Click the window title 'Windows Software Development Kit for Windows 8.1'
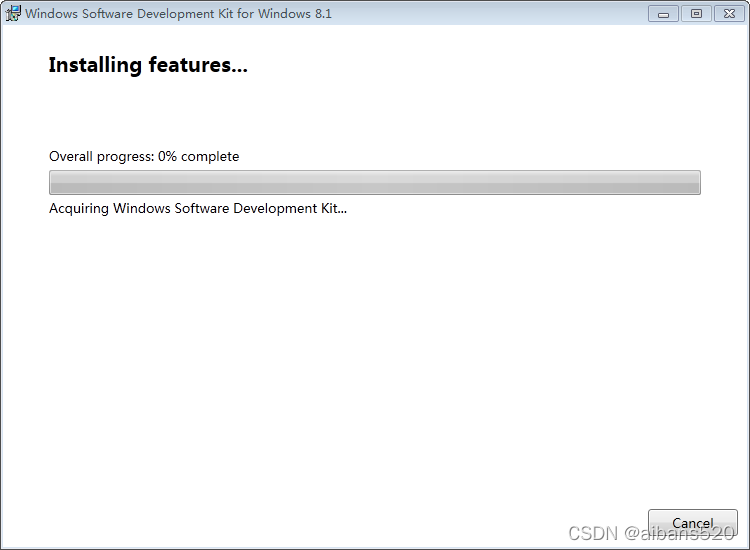Image resolution: width=750 pixels, height=550 pixels. [178, 13]
